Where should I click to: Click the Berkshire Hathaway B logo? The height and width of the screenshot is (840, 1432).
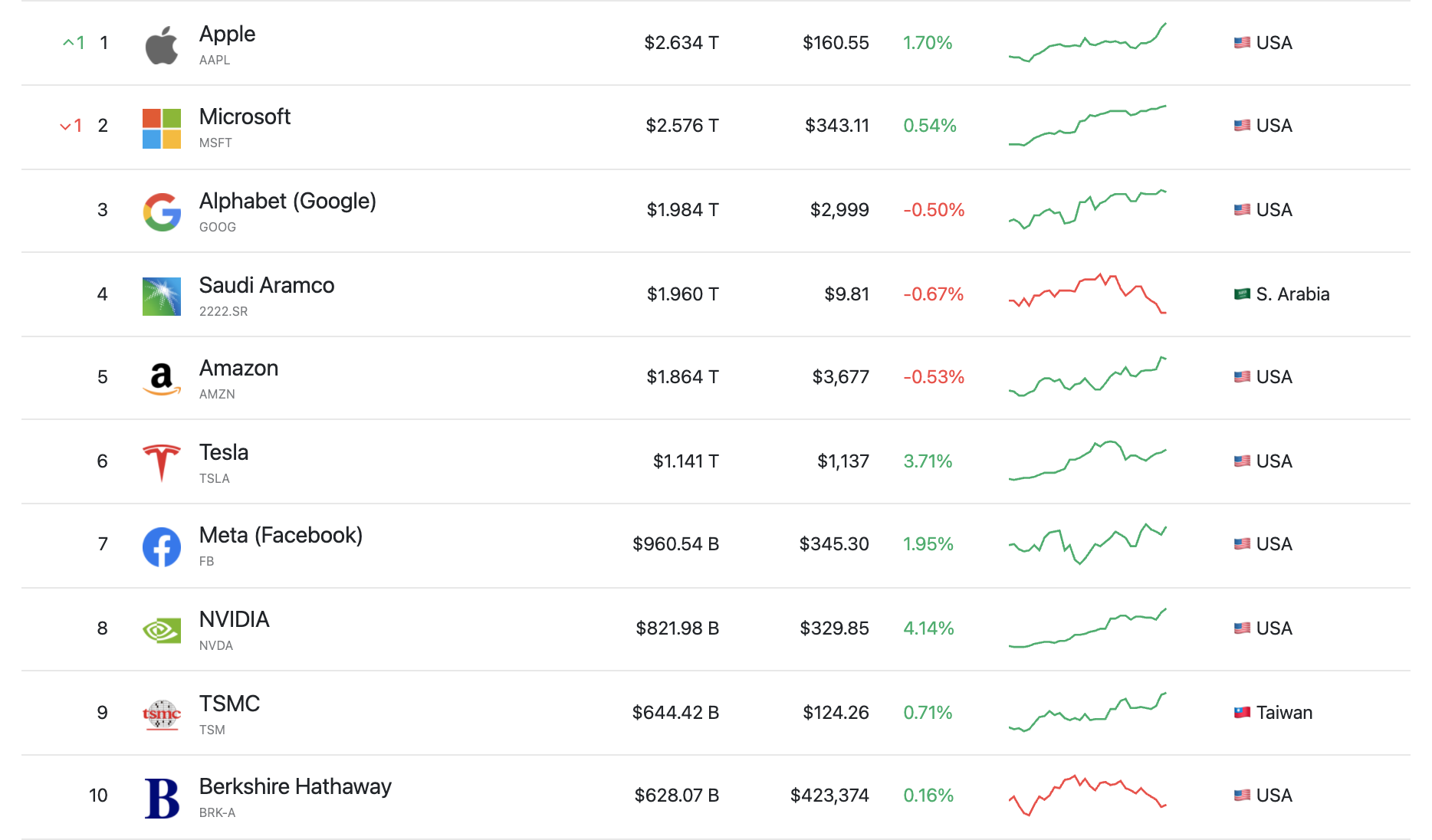pos(162,798)
